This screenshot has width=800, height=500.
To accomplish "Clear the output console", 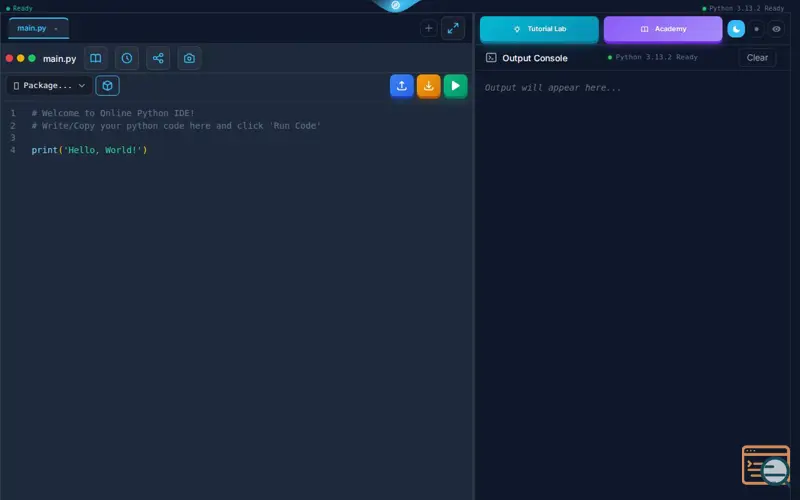I will click(757, 58).
